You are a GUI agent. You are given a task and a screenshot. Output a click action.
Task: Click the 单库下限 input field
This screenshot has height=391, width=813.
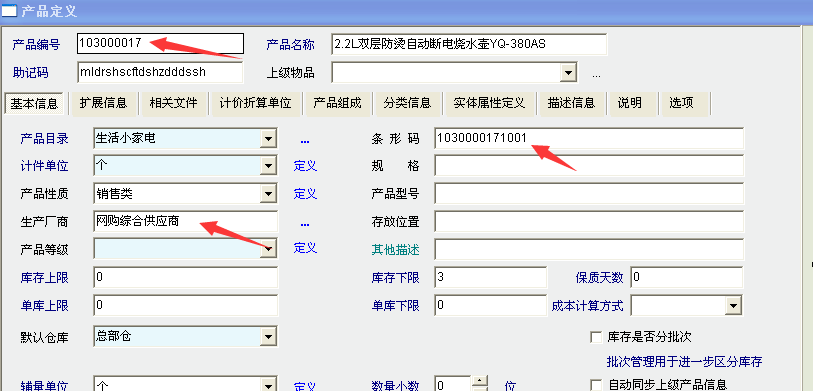[490, 305]
